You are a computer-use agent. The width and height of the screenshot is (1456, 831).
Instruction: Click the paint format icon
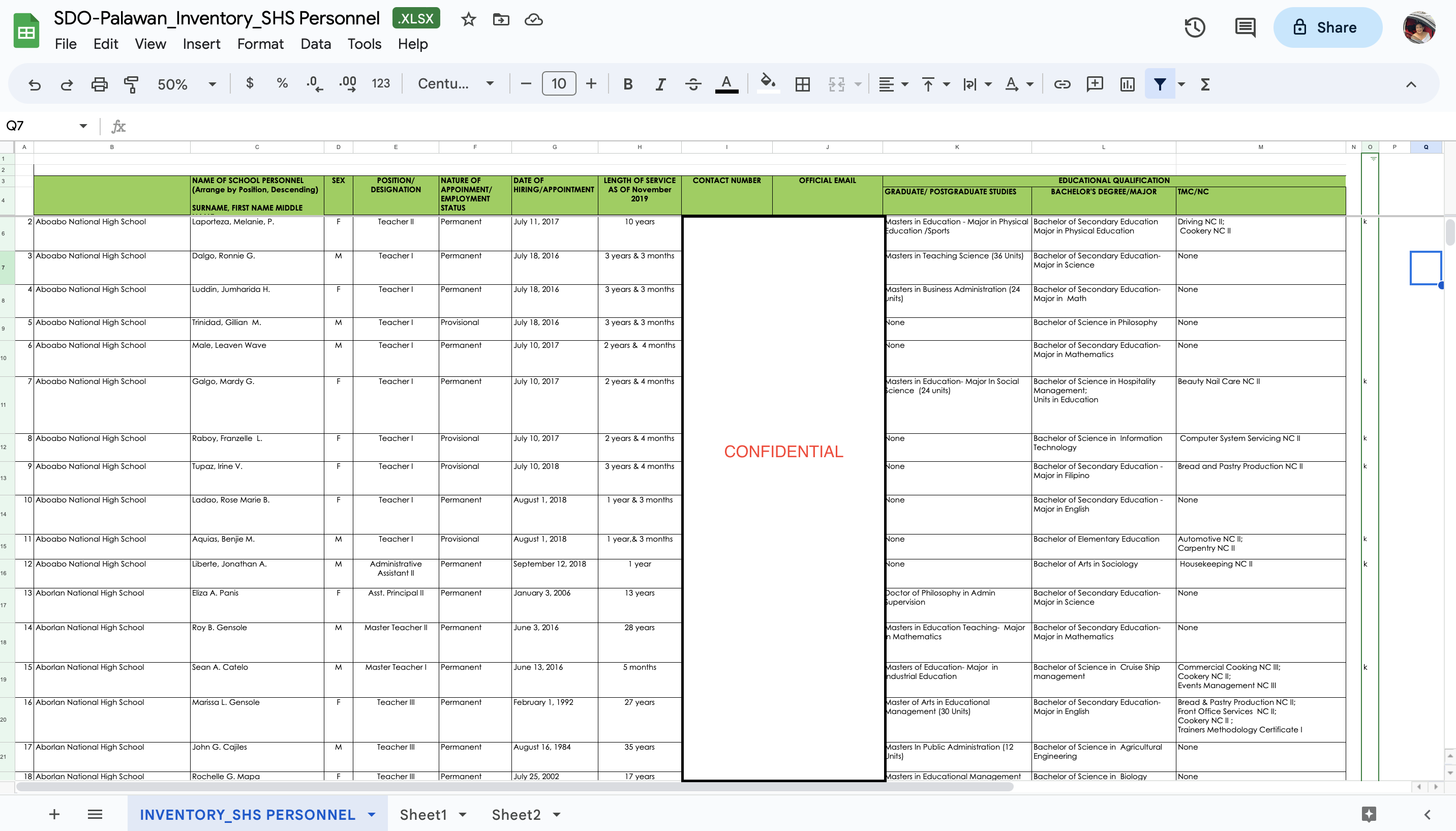coord(131,84)
